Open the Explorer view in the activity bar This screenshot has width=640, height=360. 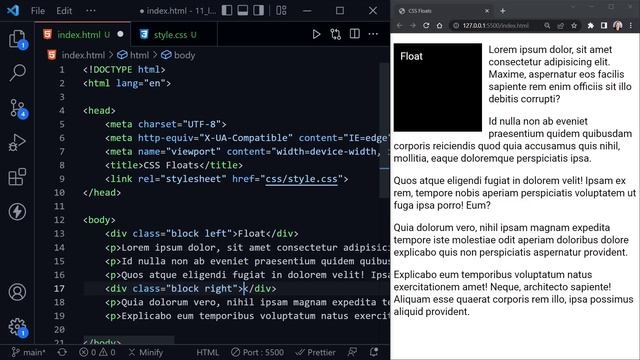pyautogui.click(x=17, y=39)
